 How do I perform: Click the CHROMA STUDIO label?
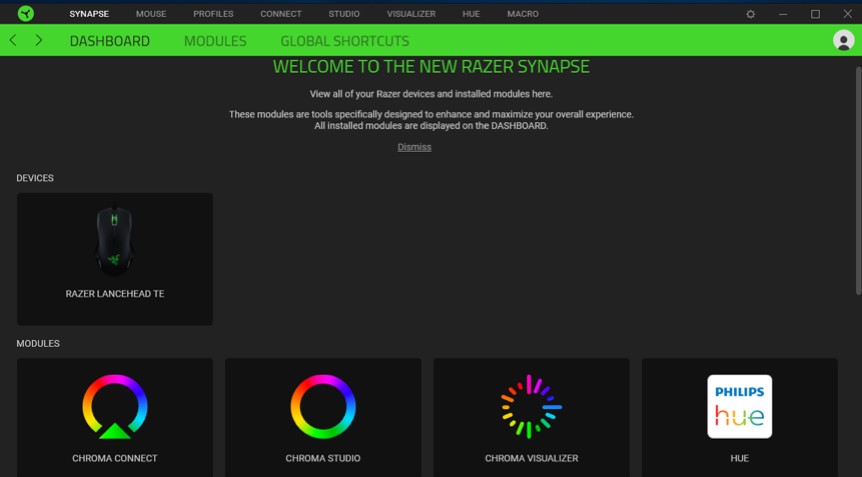click(323, 458)
